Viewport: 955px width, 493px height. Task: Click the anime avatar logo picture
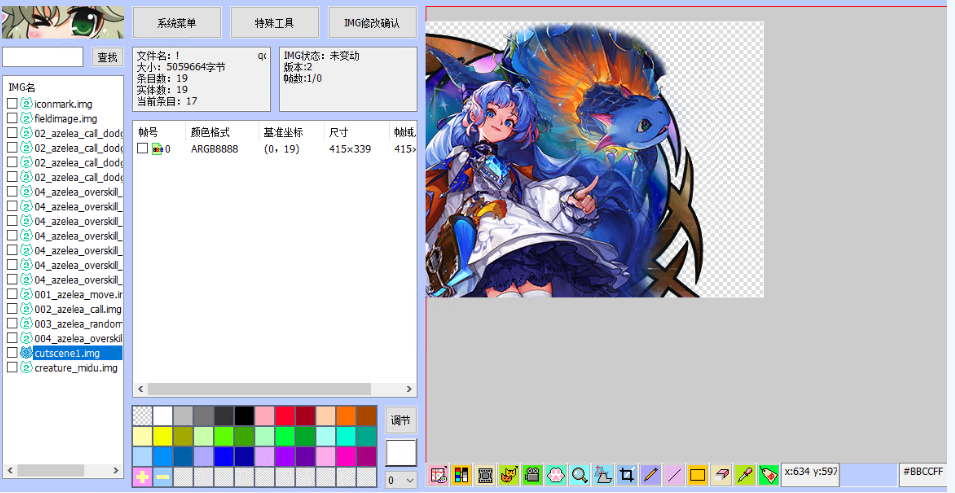click(62, 22)
